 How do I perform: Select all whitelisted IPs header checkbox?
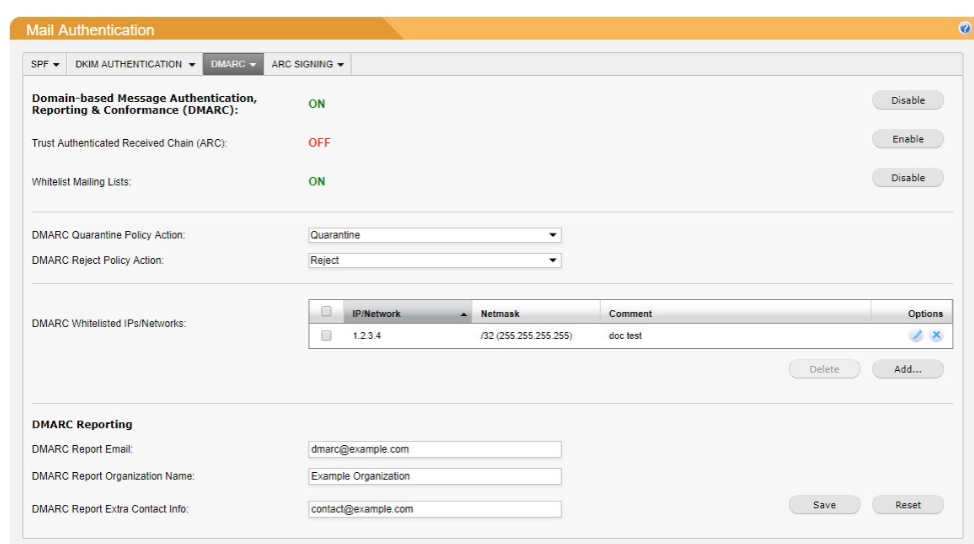326,313
